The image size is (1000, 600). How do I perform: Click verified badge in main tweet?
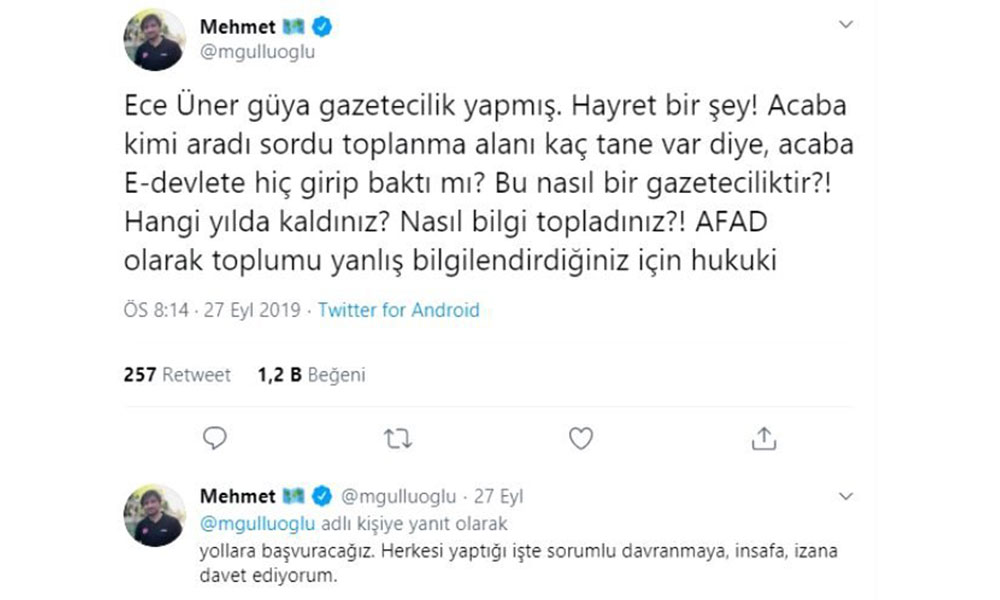point(323,27)
